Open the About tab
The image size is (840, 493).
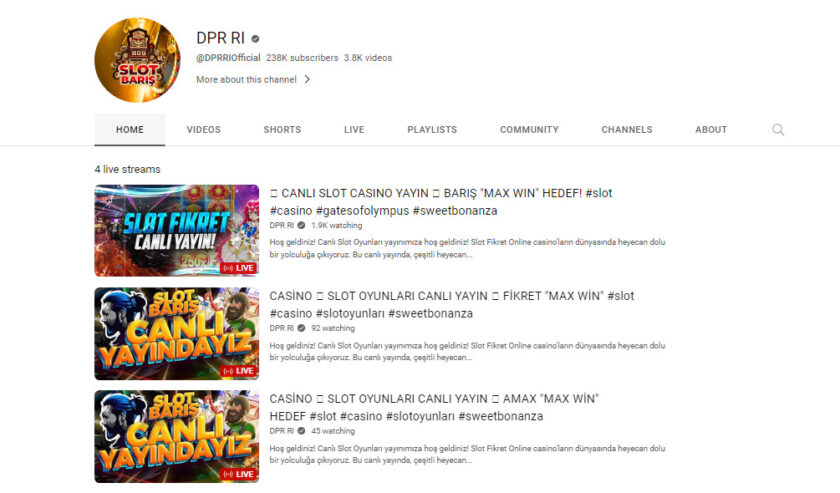(711, 130)
